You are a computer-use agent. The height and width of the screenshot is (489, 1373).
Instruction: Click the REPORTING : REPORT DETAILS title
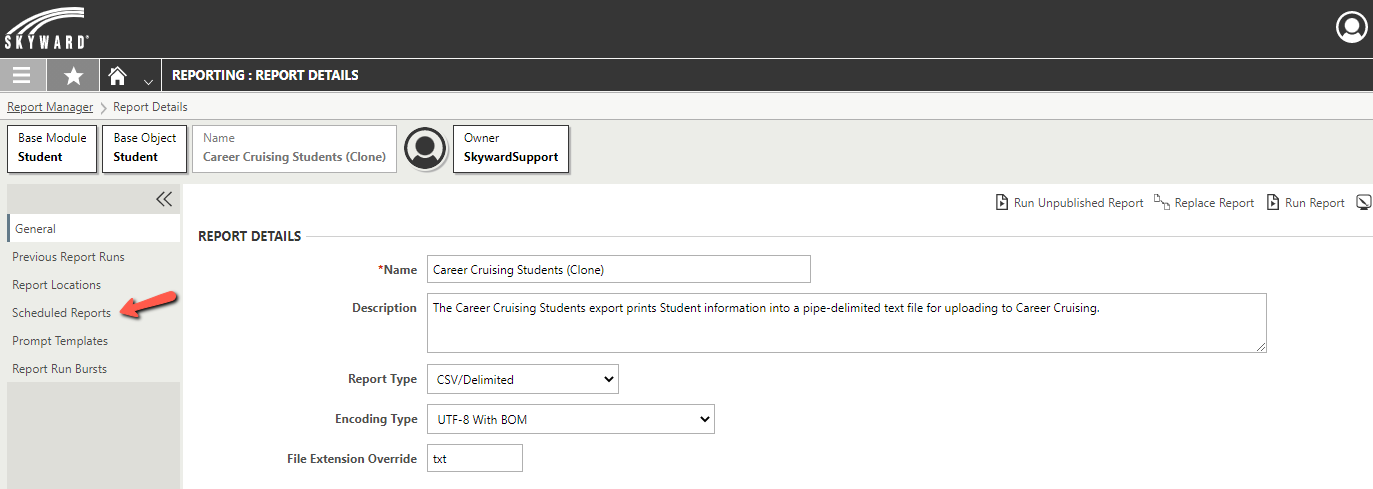[x=265, y=75]
